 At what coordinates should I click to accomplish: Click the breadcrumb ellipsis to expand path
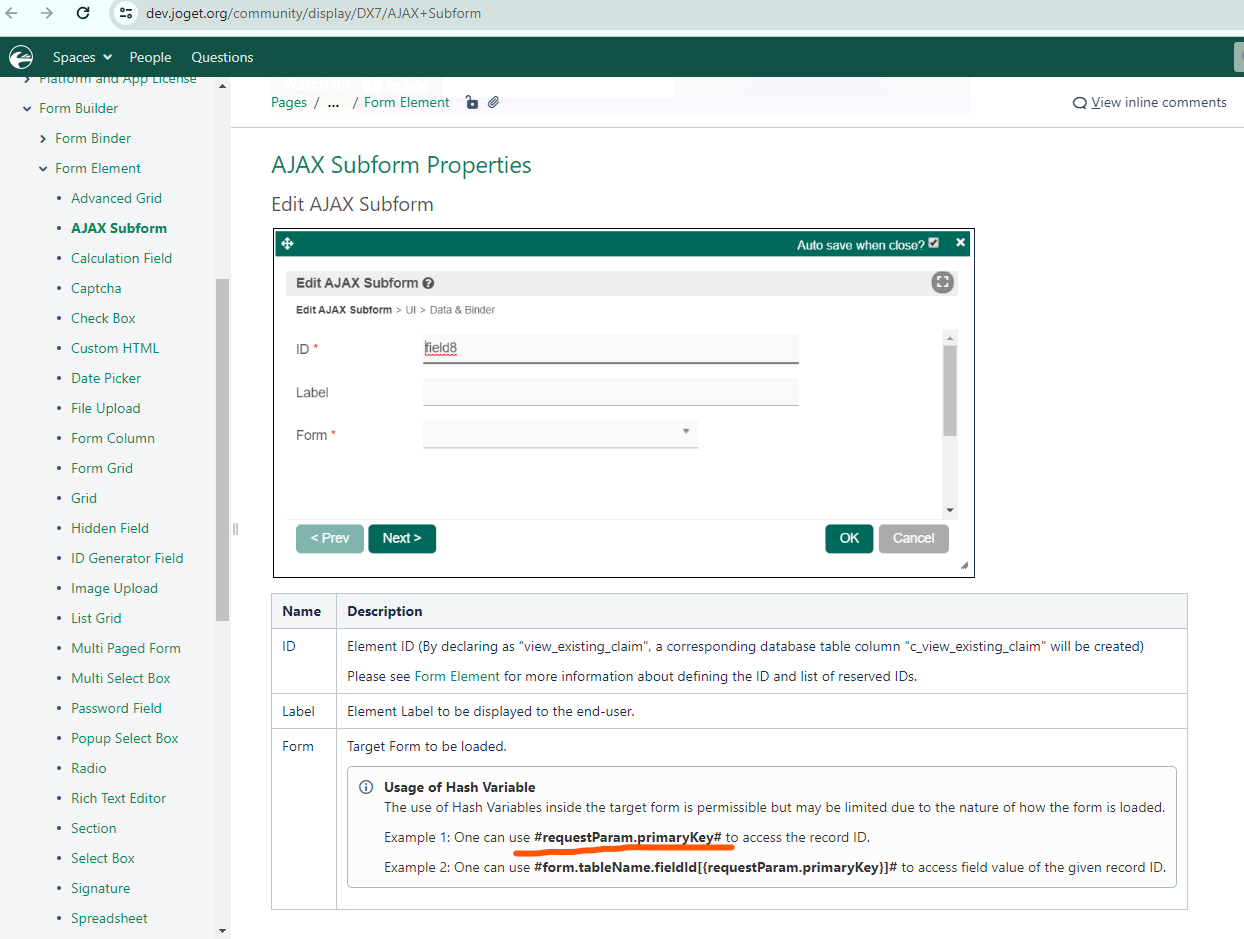(333, 103)
